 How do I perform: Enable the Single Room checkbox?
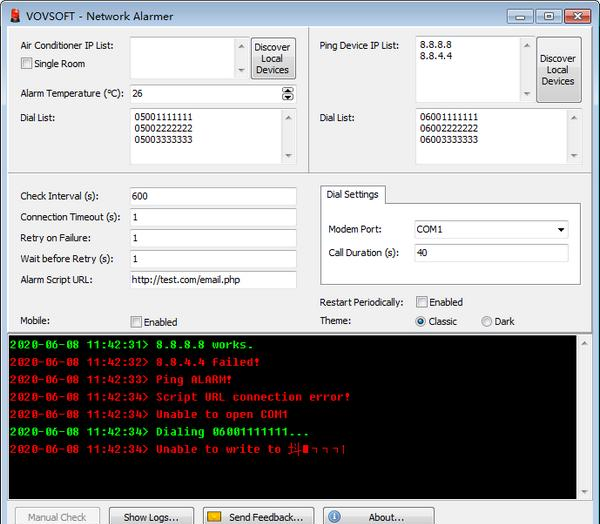tap(27, 64)
